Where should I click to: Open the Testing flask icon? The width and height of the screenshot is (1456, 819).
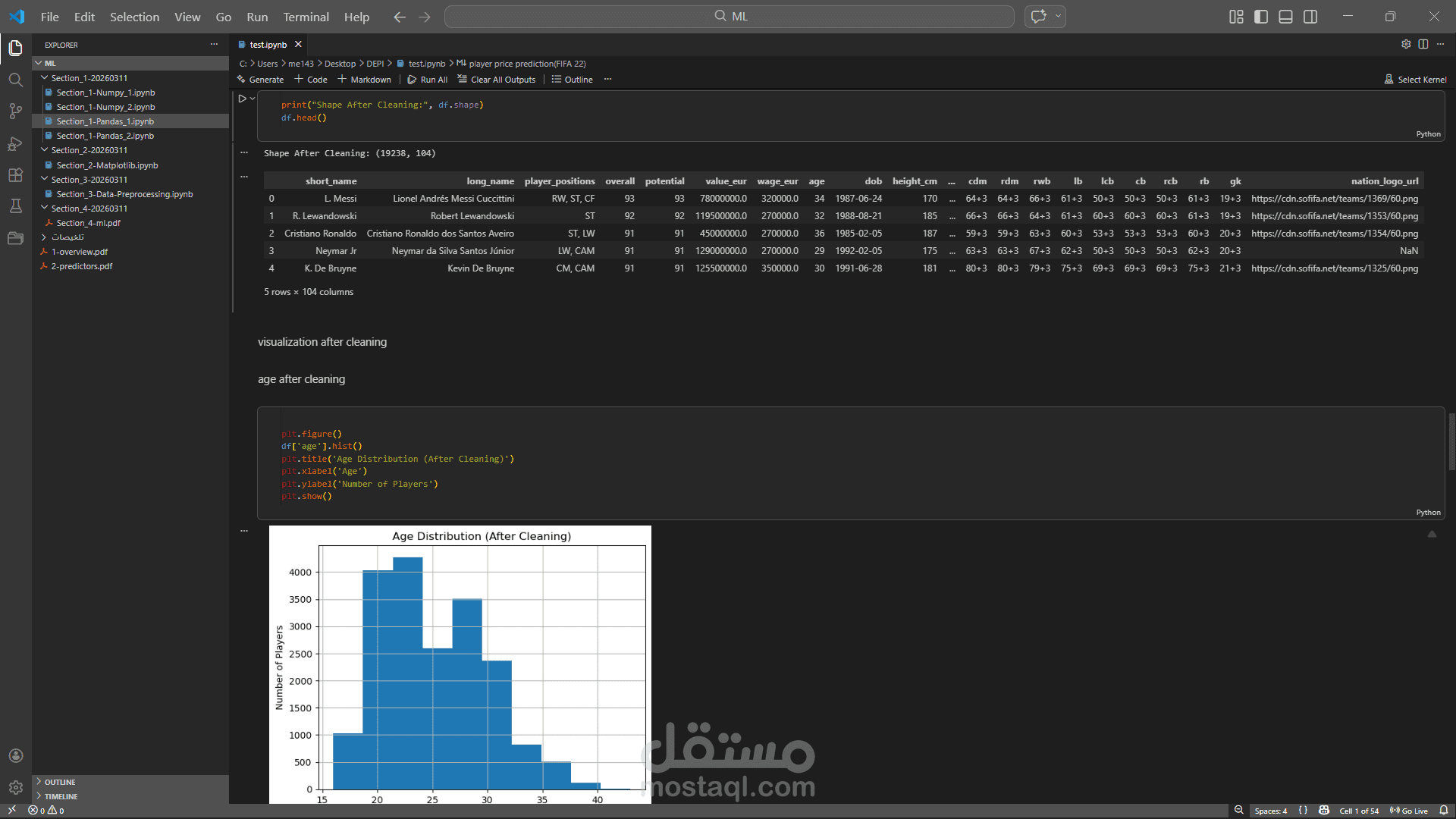pyautogui.click(x=15, y=206)
